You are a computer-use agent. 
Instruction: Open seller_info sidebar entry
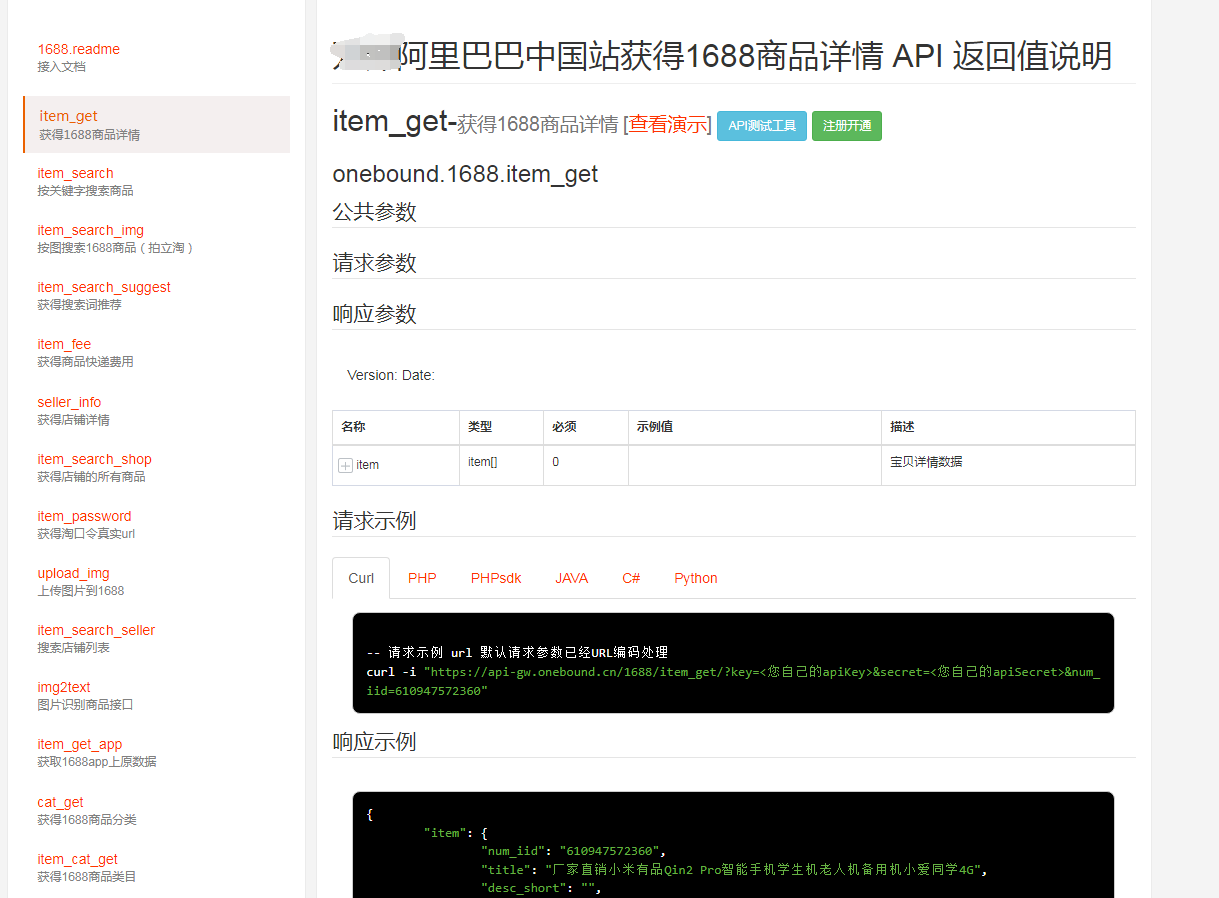pyautogui.click(x=69, y=402)
